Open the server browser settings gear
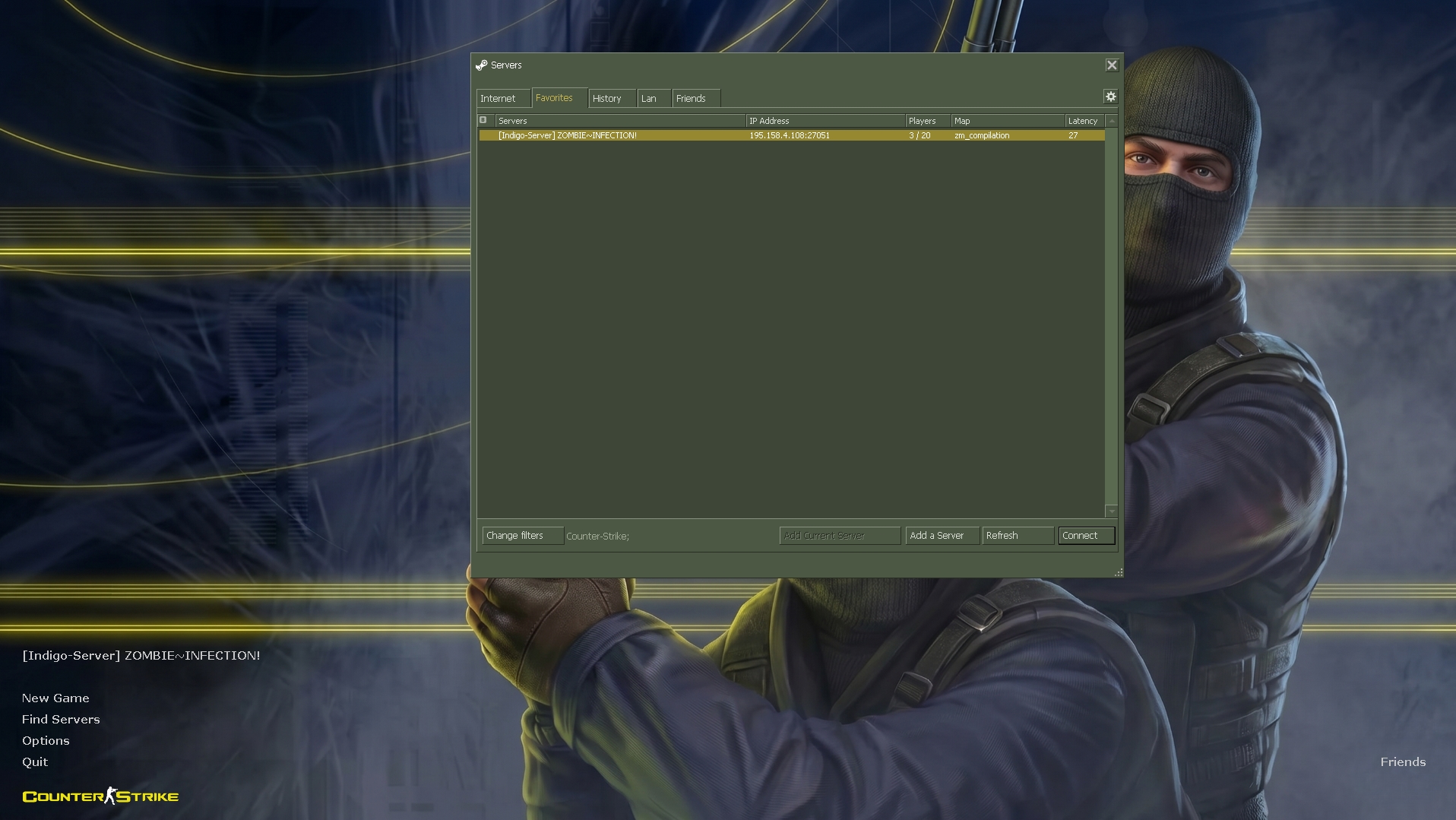The image size is (1456, 820). (x=1110, y=97)
